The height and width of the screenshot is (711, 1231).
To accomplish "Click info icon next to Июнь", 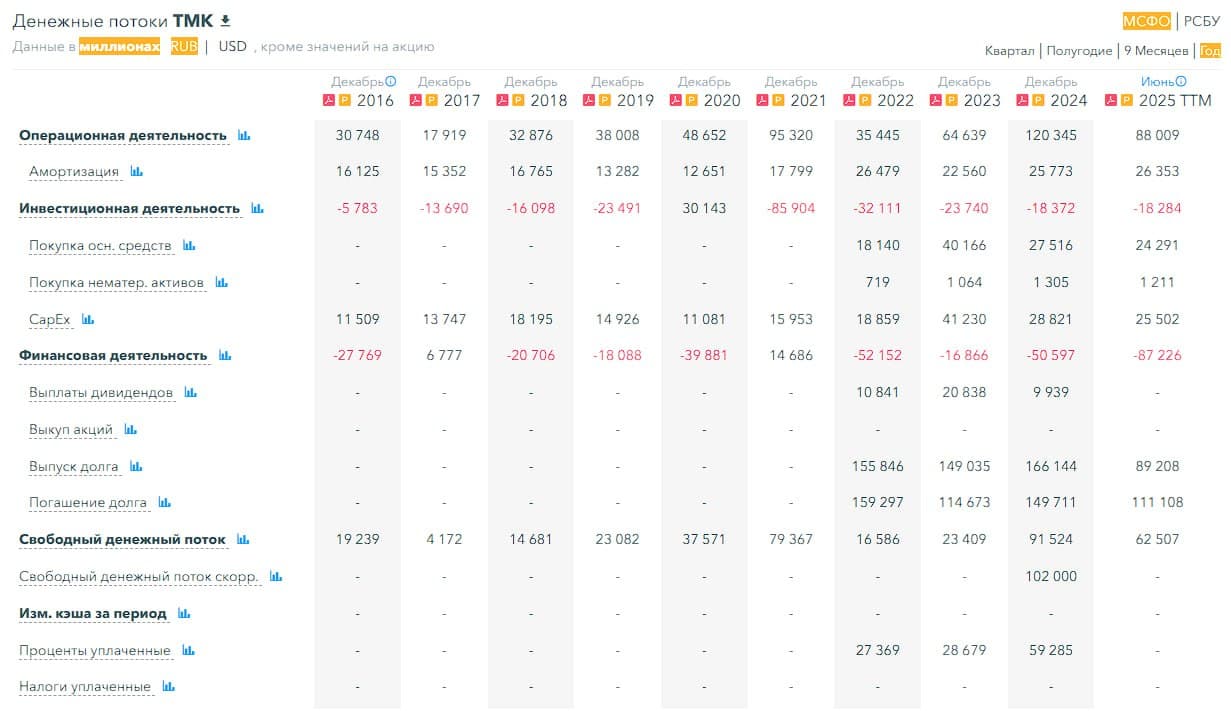I will click(1181, 82).
